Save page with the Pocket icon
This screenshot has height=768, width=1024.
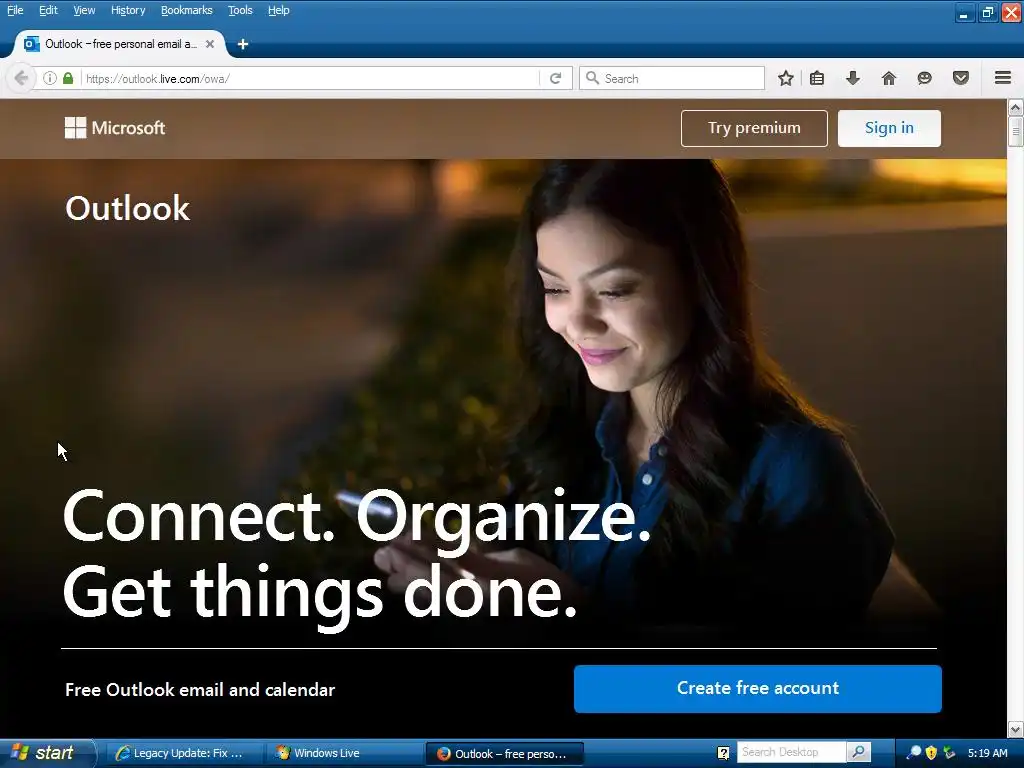[x=961, y=78]
